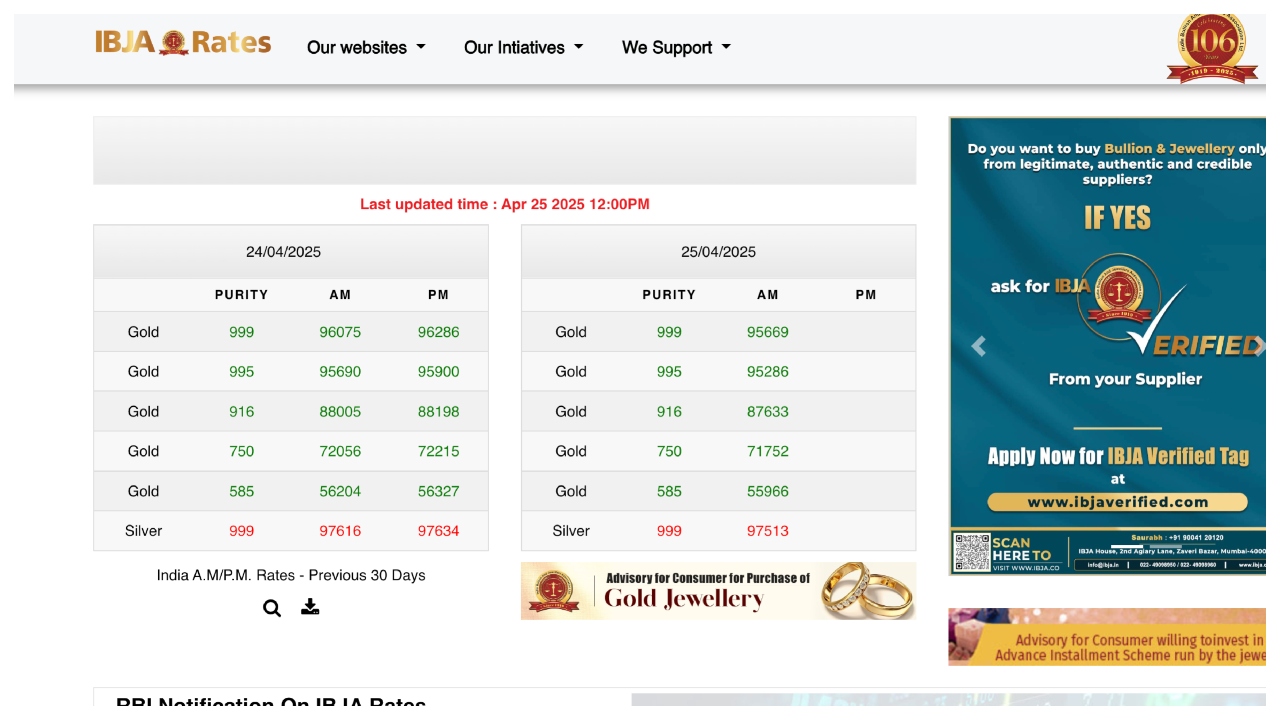Advance carousel with next arrow

(1258, 347)
